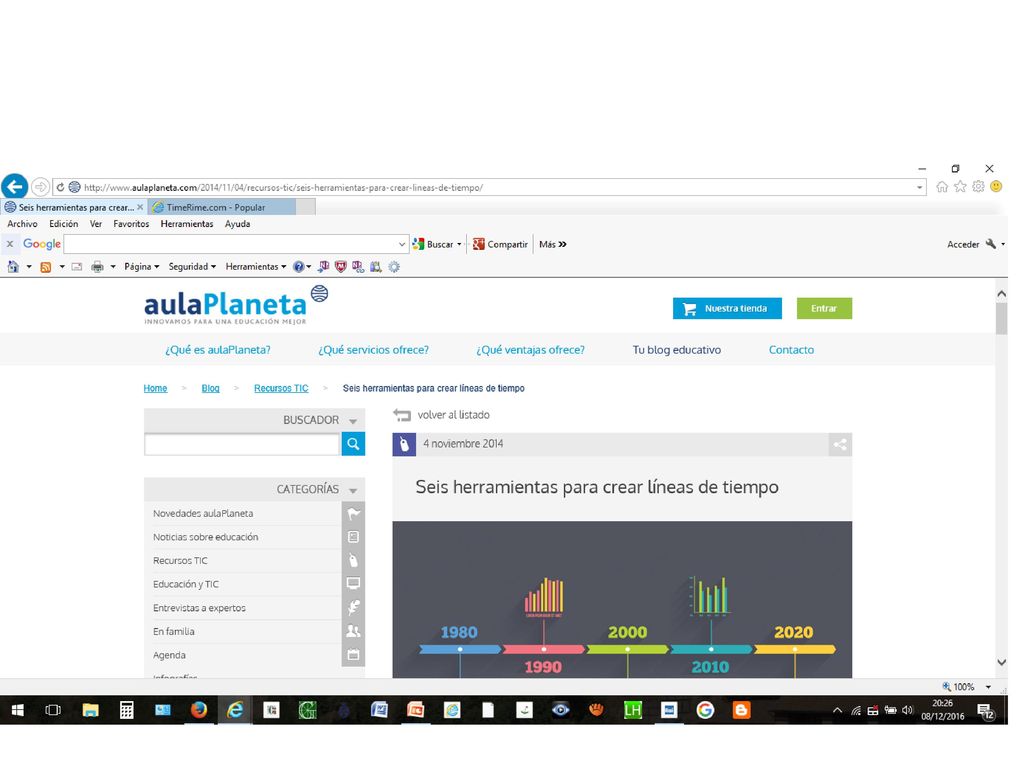
Task: Open the zoom level 100% dropdown
Action: (x=988, y=687)
